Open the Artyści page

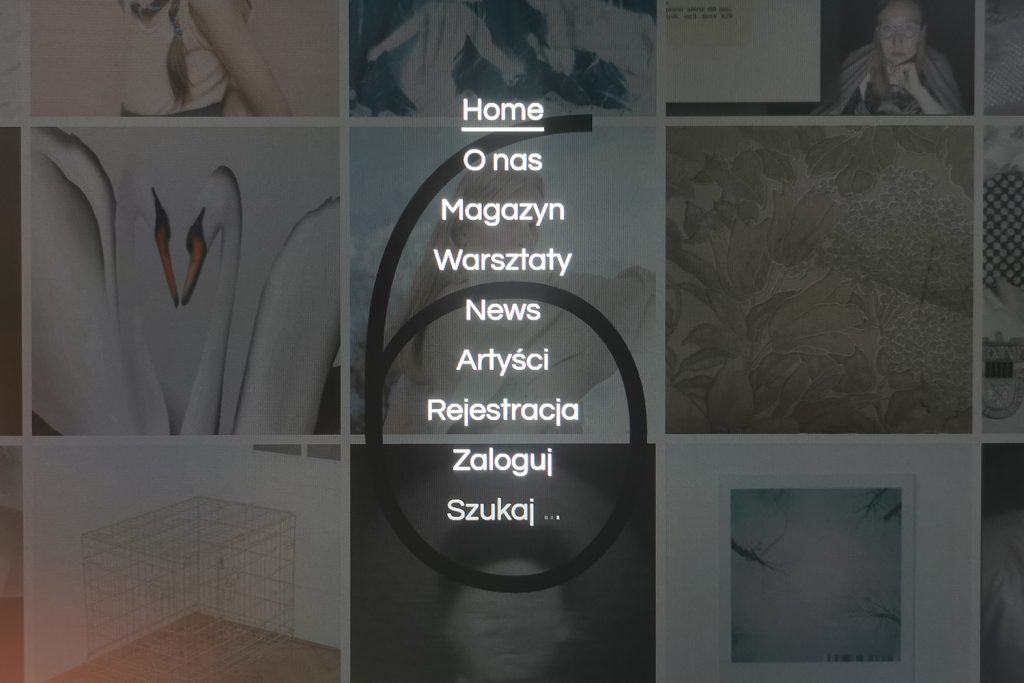point(502,360)
